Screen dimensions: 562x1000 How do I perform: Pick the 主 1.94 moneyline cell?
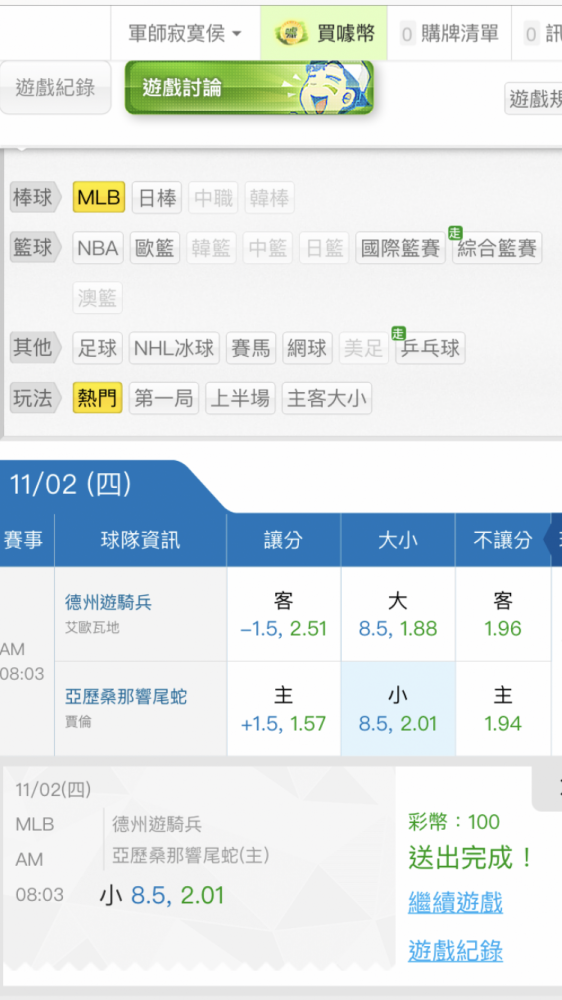(x=503, y=709)
